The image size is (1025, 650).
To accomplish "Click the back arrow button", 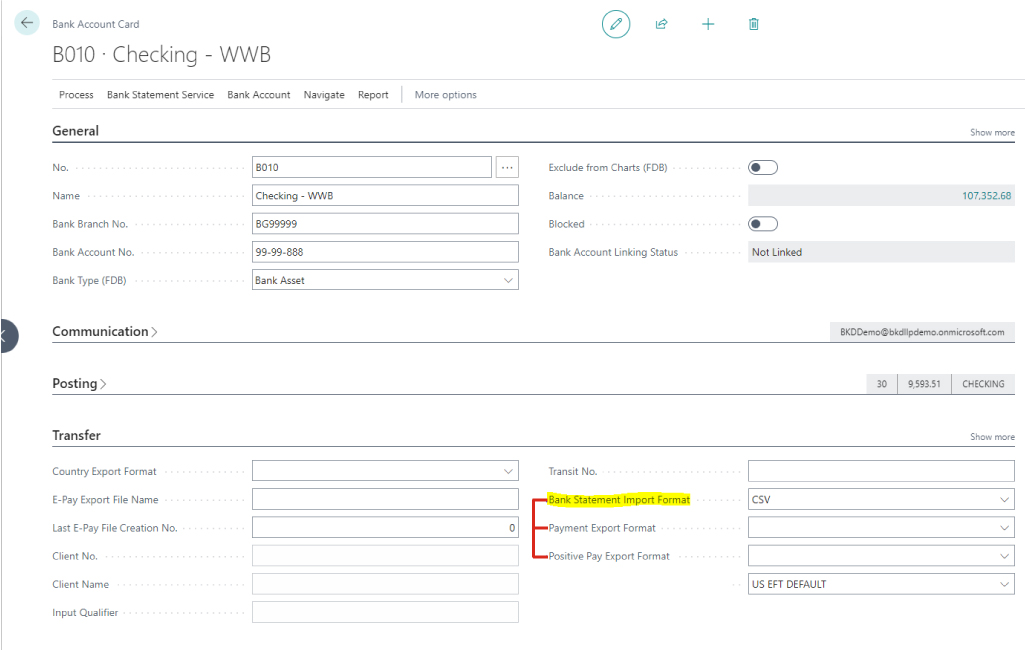I will pos(27,23).
